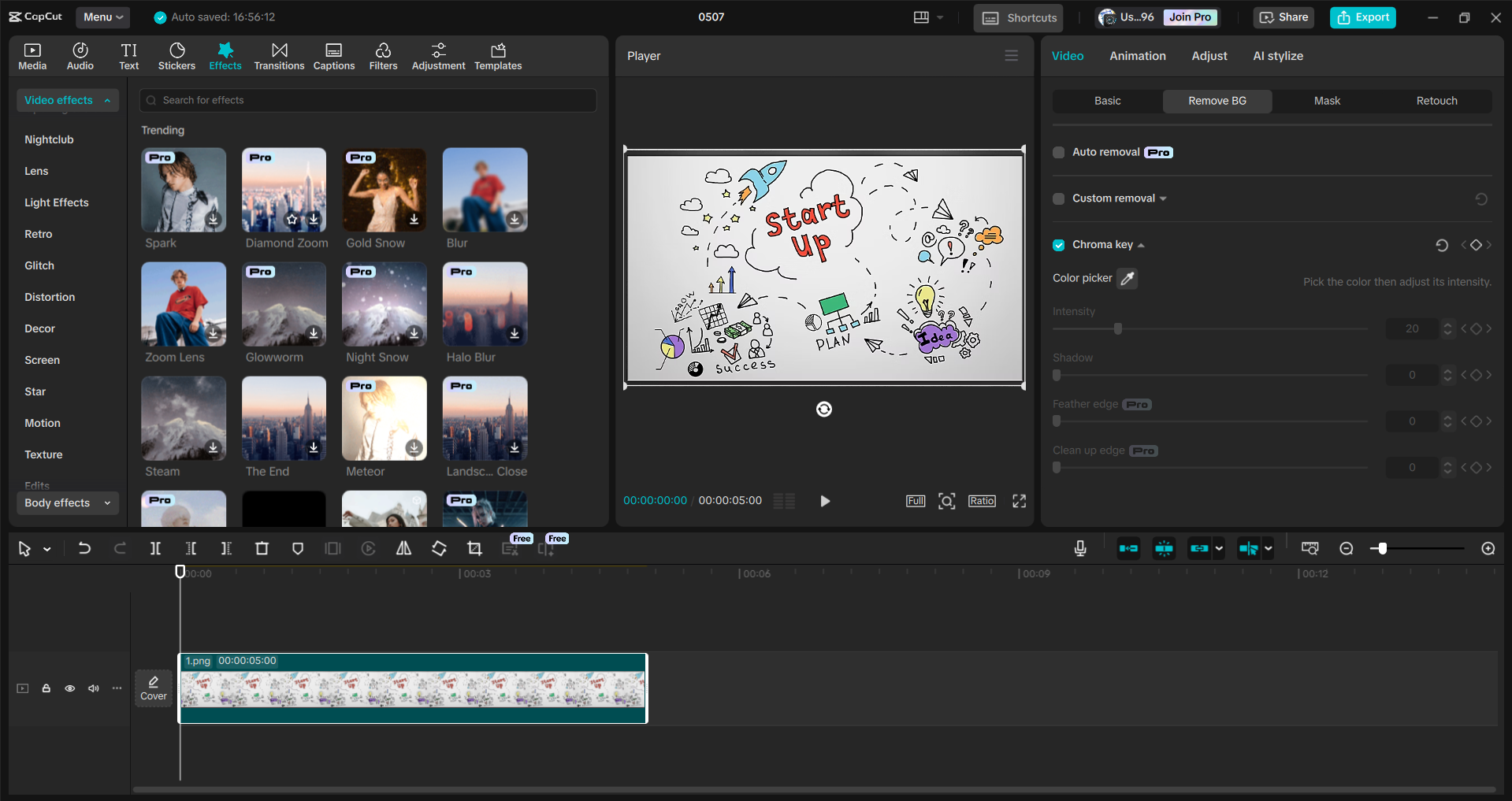Collapse the Chroma key section arrow

click(x=1141, y=246)
